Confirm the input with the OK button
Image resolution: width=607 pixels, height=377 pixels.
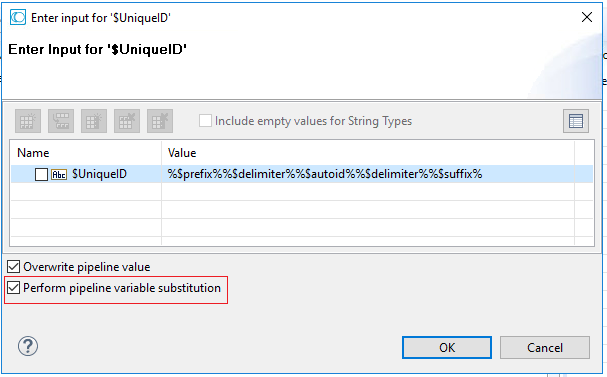pyautogui.click(x=447, y=348)
